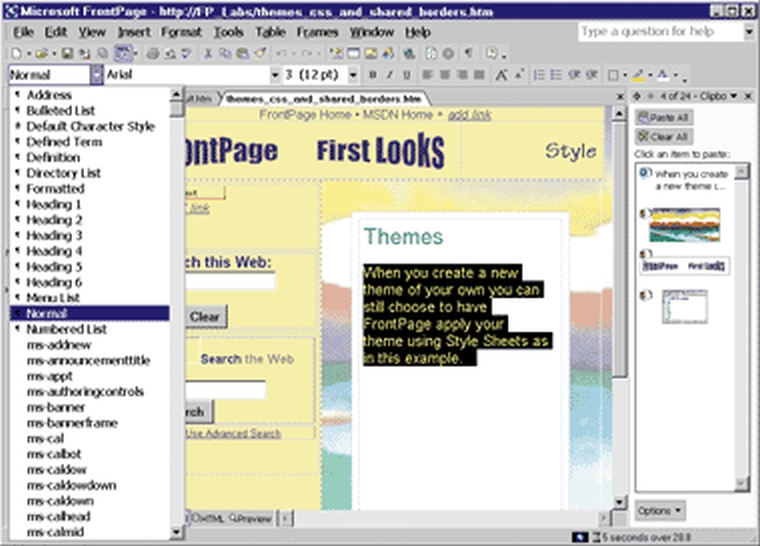Image resolution: width=760 pixels, height=546 pixels.
Task: Open the Edit menu
Action: tap(56, 32)
